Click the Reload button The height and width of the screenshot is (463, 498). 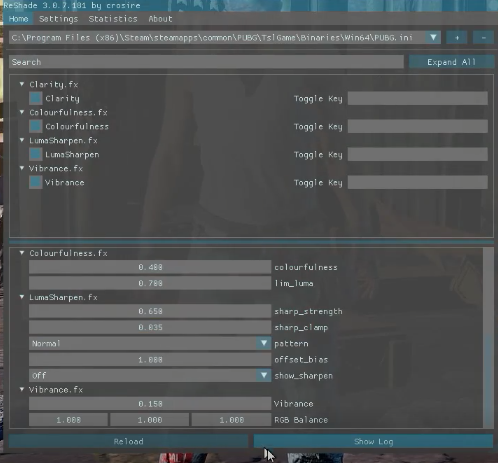[x=128, y=441]
